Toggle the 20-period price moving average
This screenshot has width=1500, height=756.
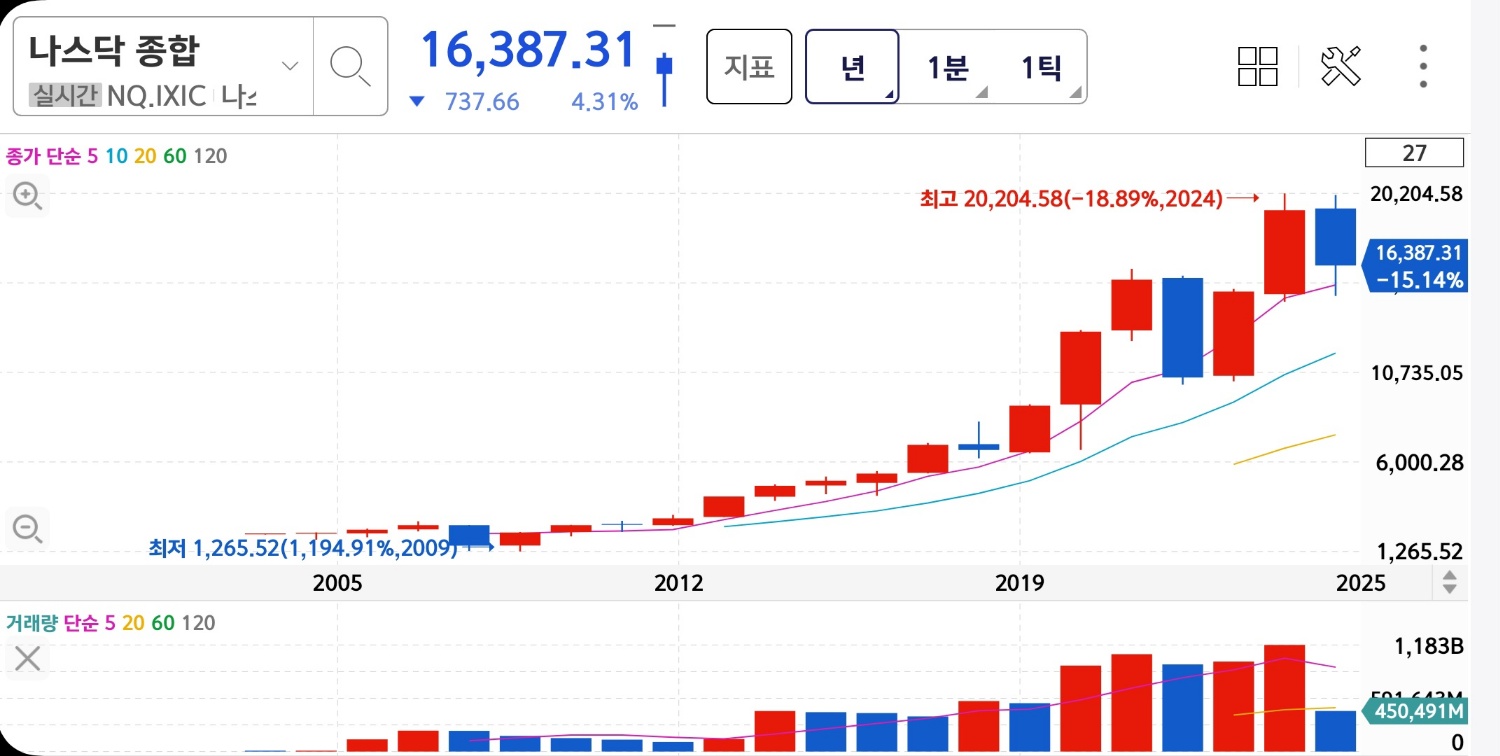point(146,156)
